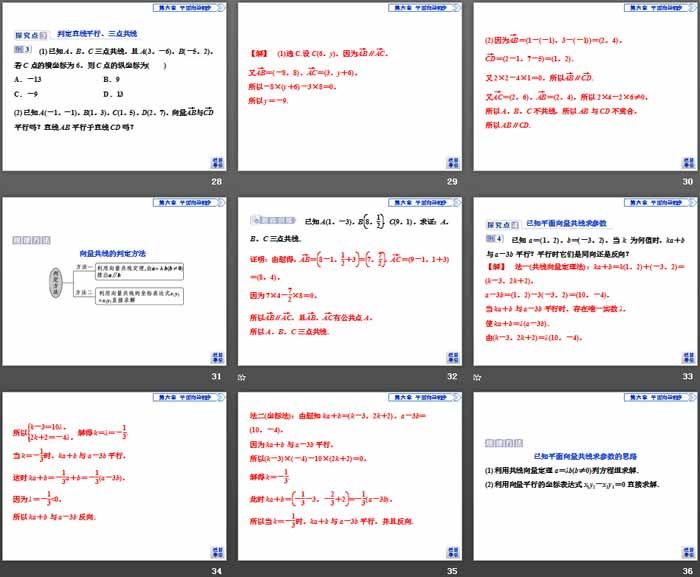
Task: Click the chapter header tag on slide 36
Action: pos(660,397)
